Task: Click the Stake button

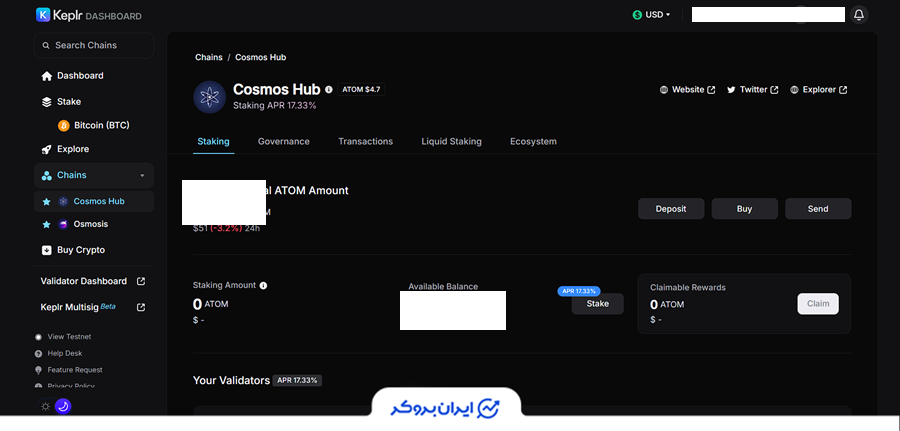Action: tap(597, 303)
